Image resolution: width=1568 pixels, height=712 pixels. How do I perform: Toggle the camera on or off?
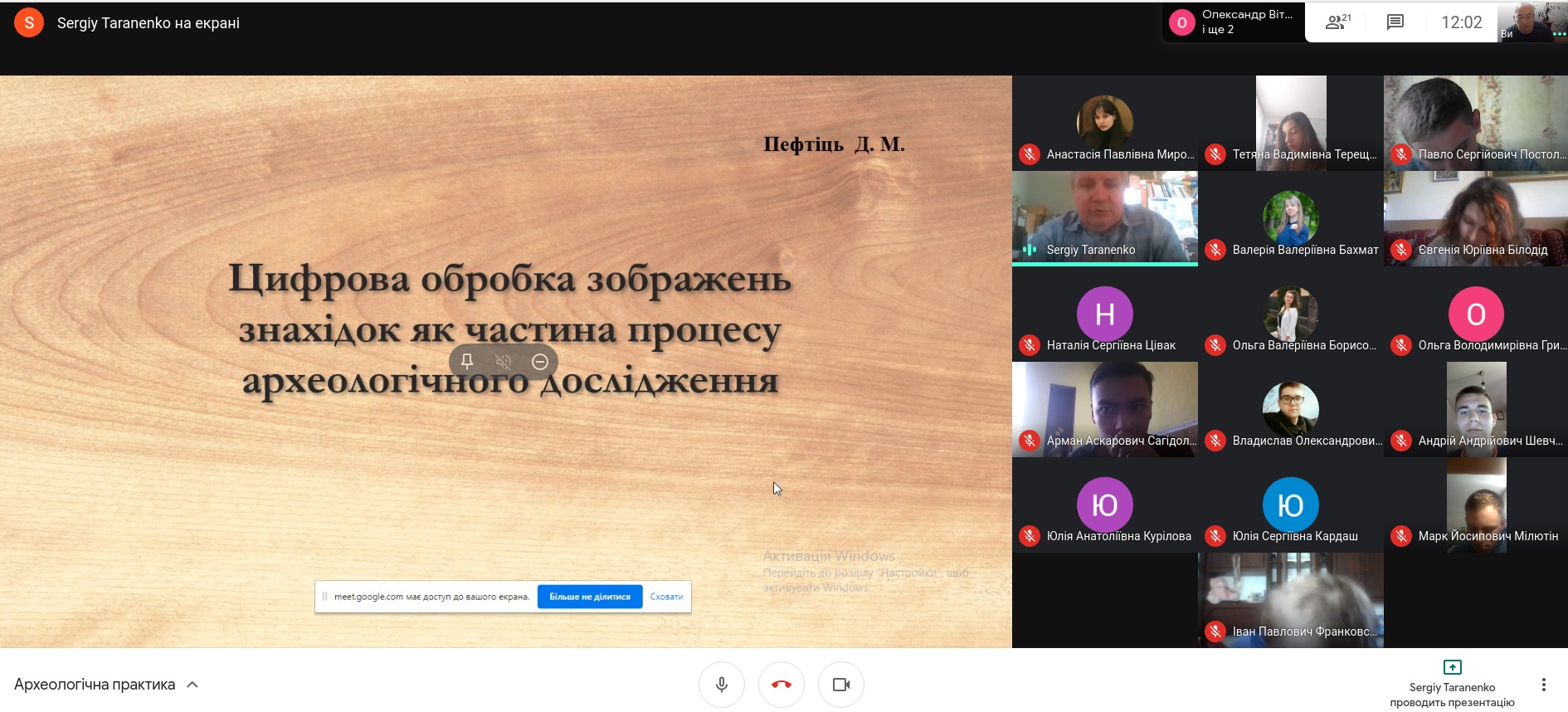pos(841,685)
